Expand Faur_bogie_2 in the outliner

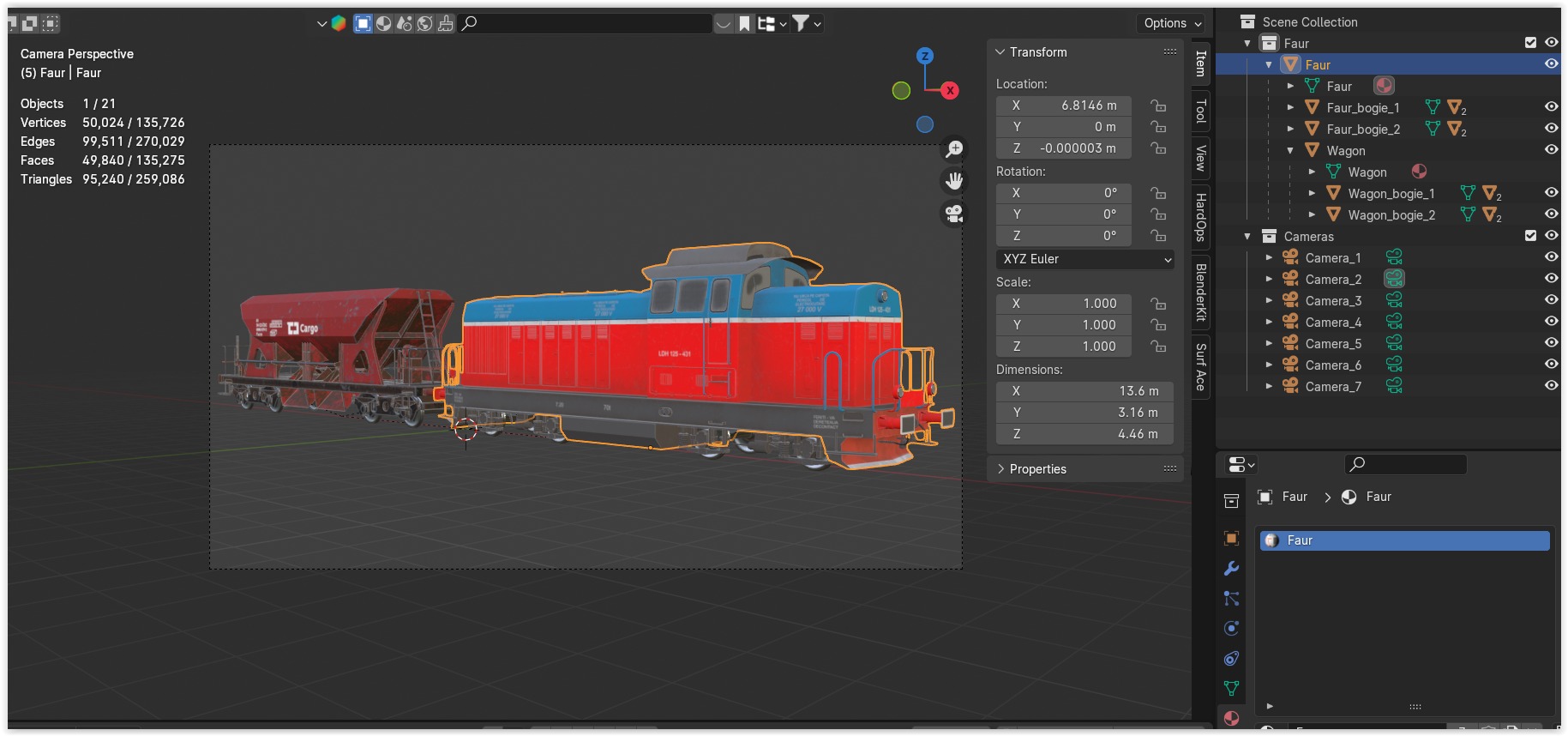click(x=1290, y=129)
